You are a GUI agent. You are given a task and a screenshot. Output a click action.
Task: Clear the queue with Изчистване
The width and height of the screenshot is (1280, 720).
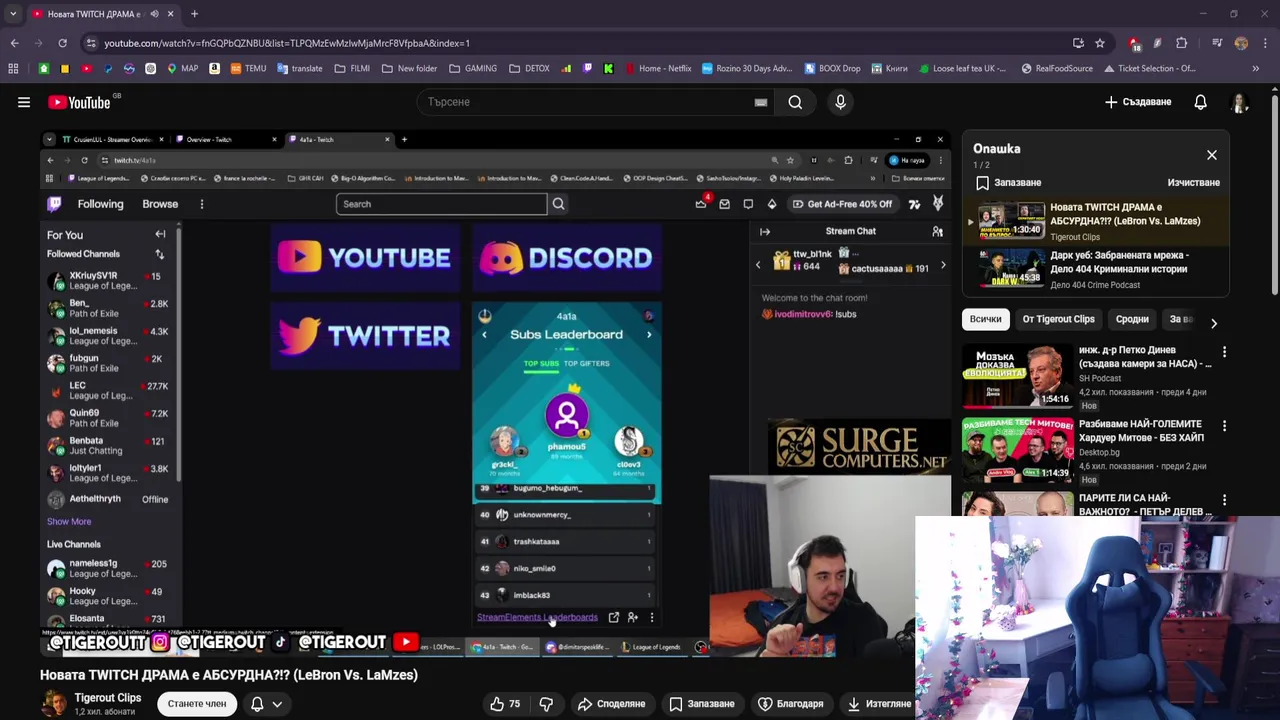tap(1193, 183)
